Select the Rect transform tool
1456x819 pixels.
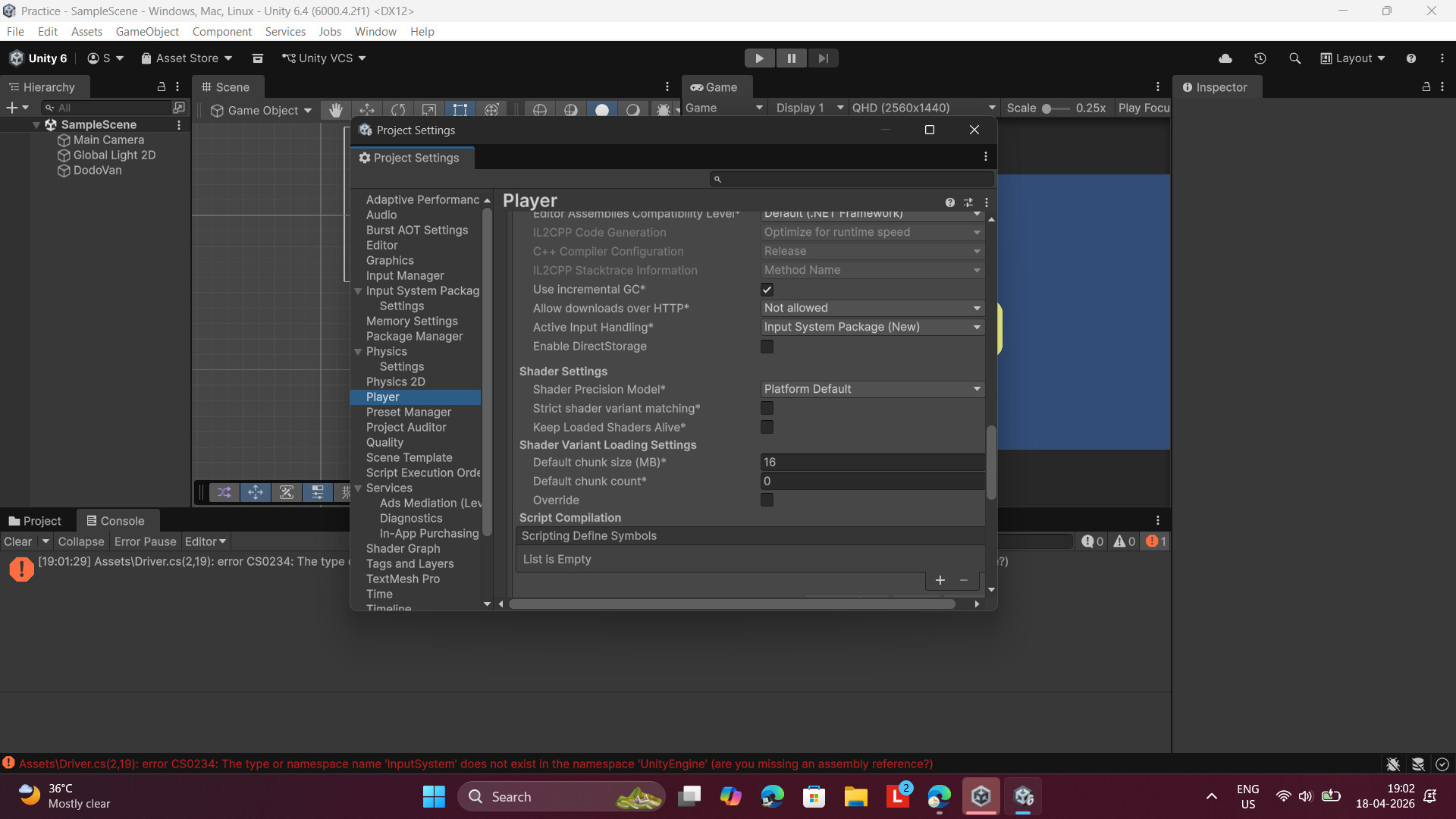(460, 110)
